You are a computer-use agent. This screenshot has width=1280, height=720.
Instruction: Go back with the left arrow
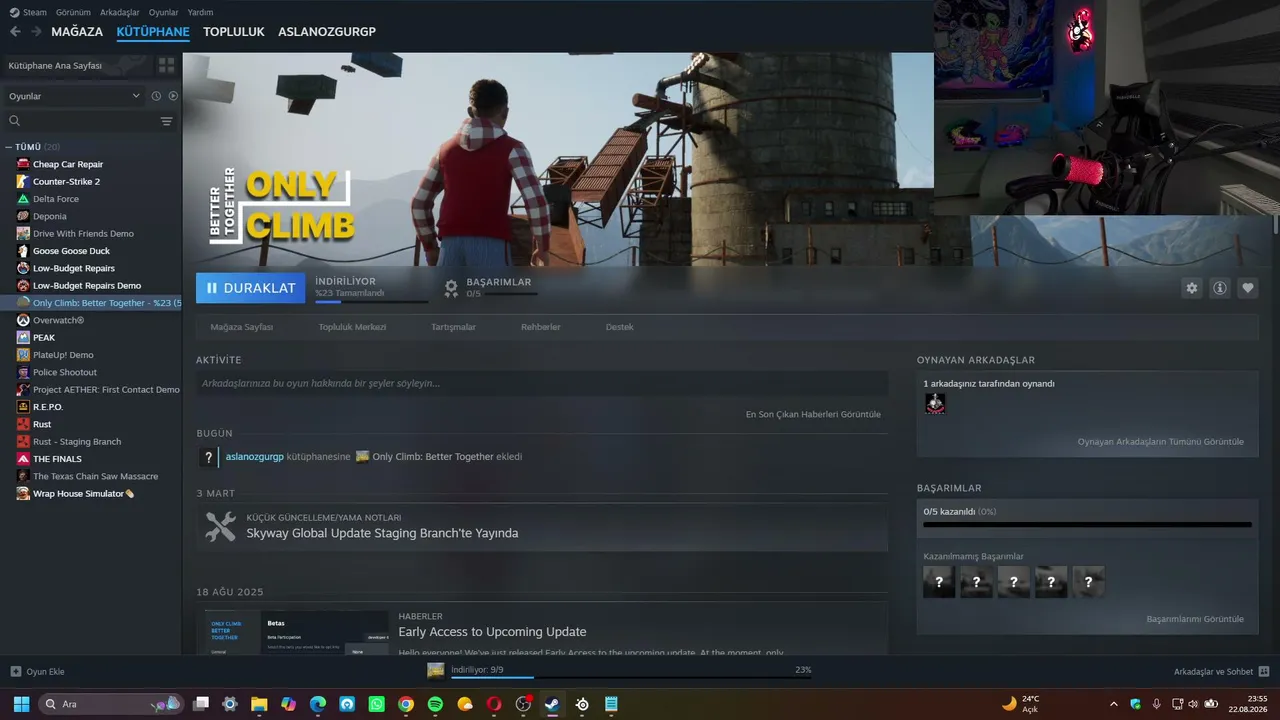click(15, 31)
